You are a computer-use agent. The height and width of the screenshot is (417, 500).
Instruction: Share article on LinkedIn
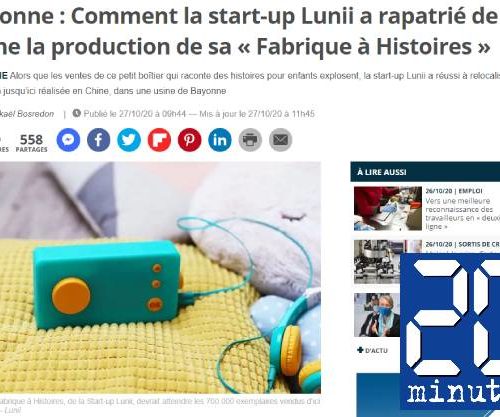[220, 140]
